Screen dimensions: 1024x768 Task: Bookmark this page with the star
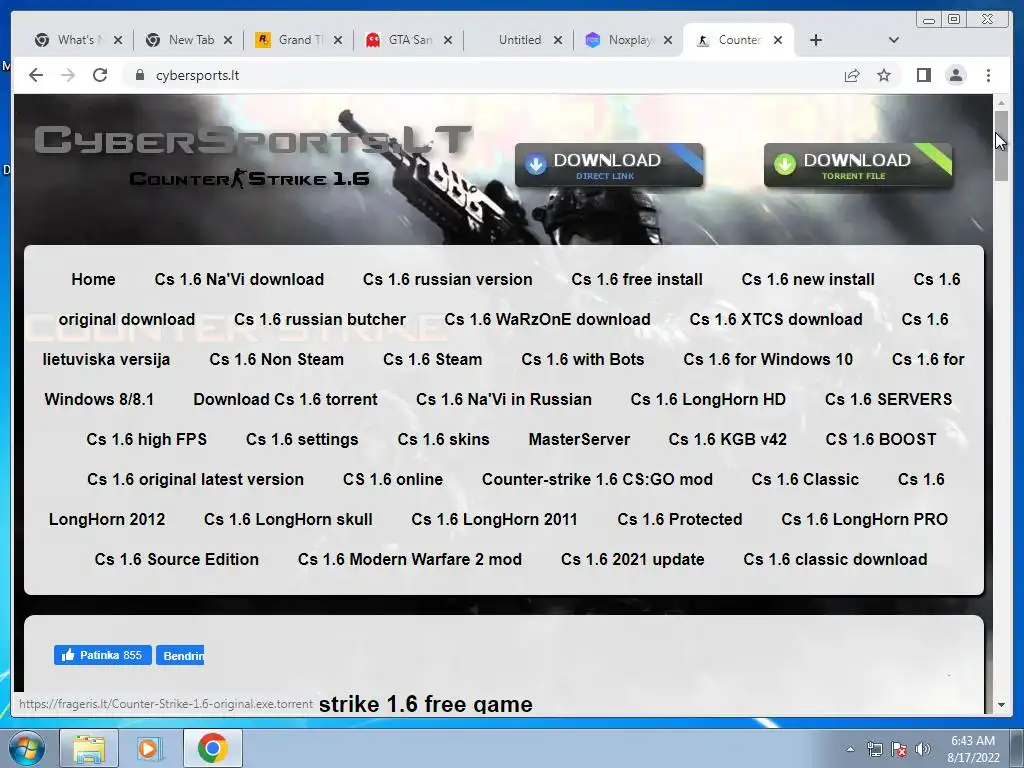(x=884, y=75)
